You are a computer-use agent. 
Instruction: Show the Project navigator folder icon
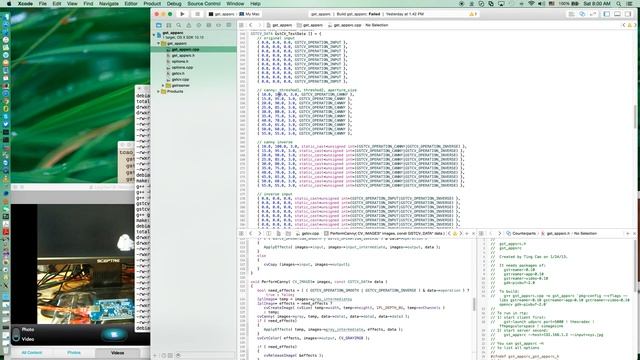pos(159,25)
